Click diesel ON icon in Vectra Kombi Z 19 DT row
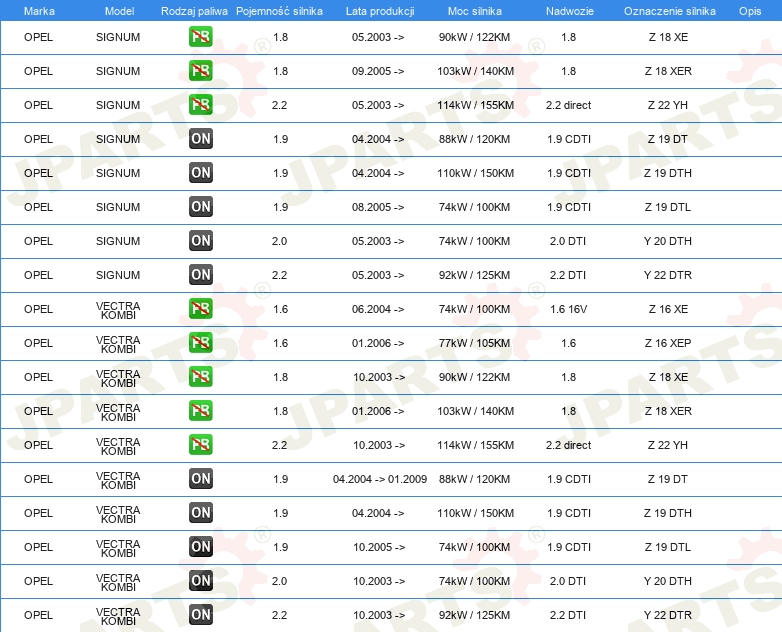782x632 pixels. 200,479
